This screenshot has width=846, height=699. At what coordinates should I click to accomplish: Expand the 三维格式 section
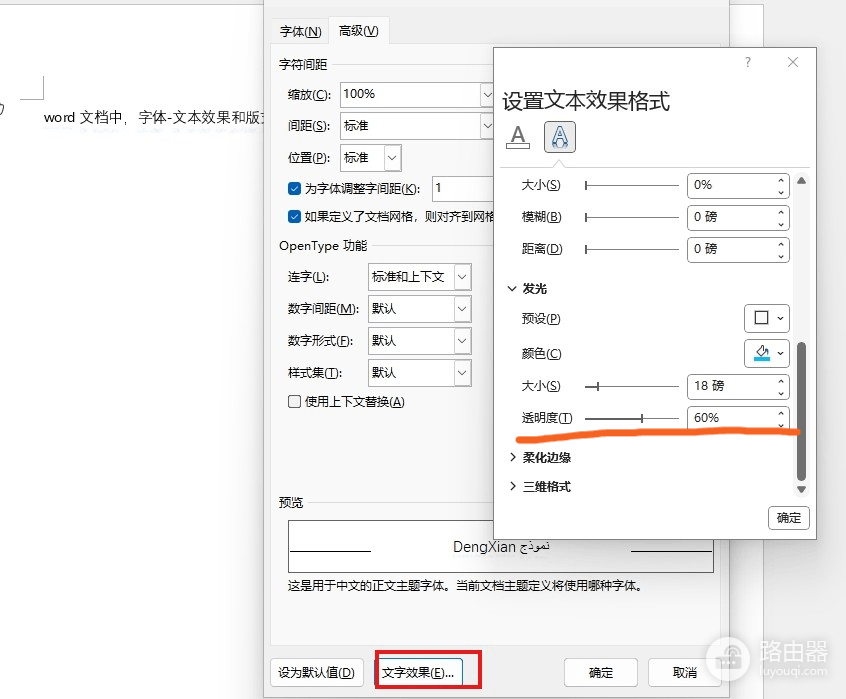pos(540,486)
